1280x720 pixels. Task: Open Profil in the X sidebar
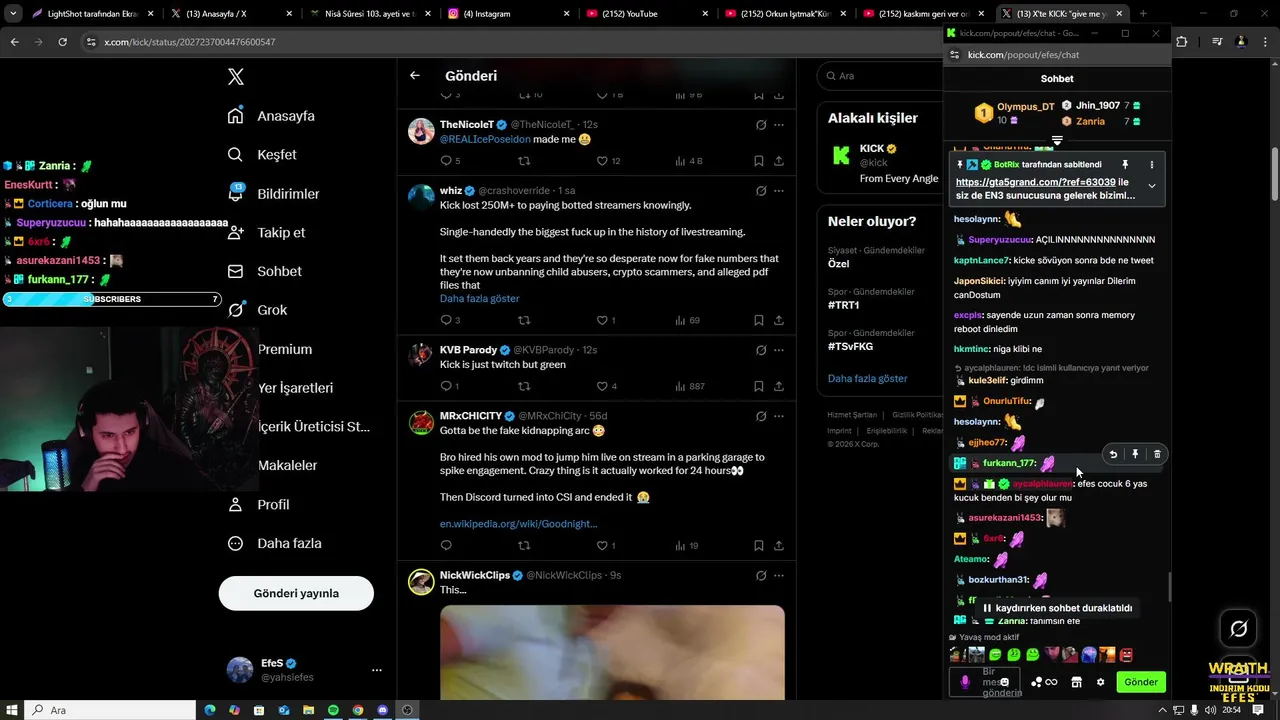click(x=258, y=505)
